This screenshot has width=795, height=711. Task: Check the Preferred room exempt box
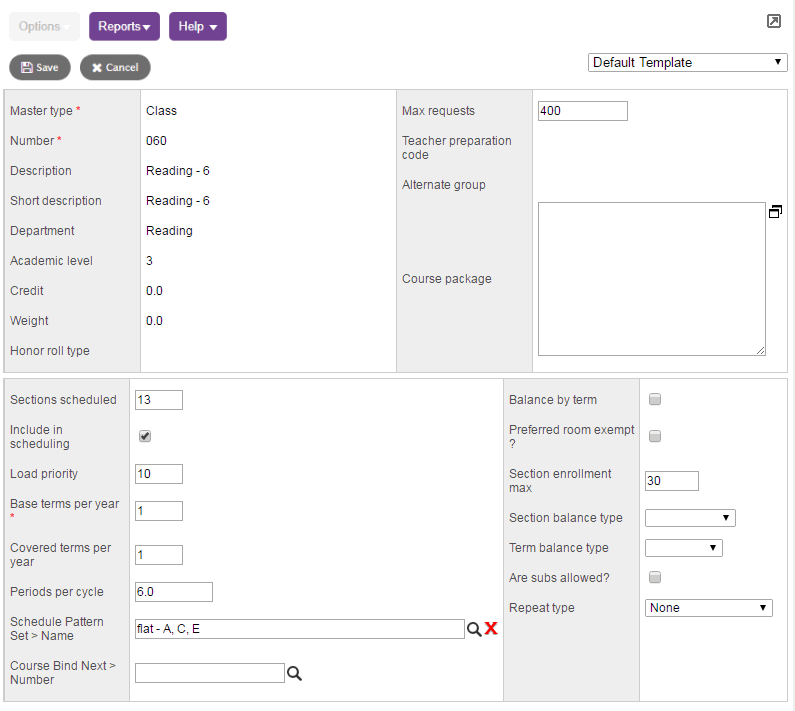(x=655, y=437)
